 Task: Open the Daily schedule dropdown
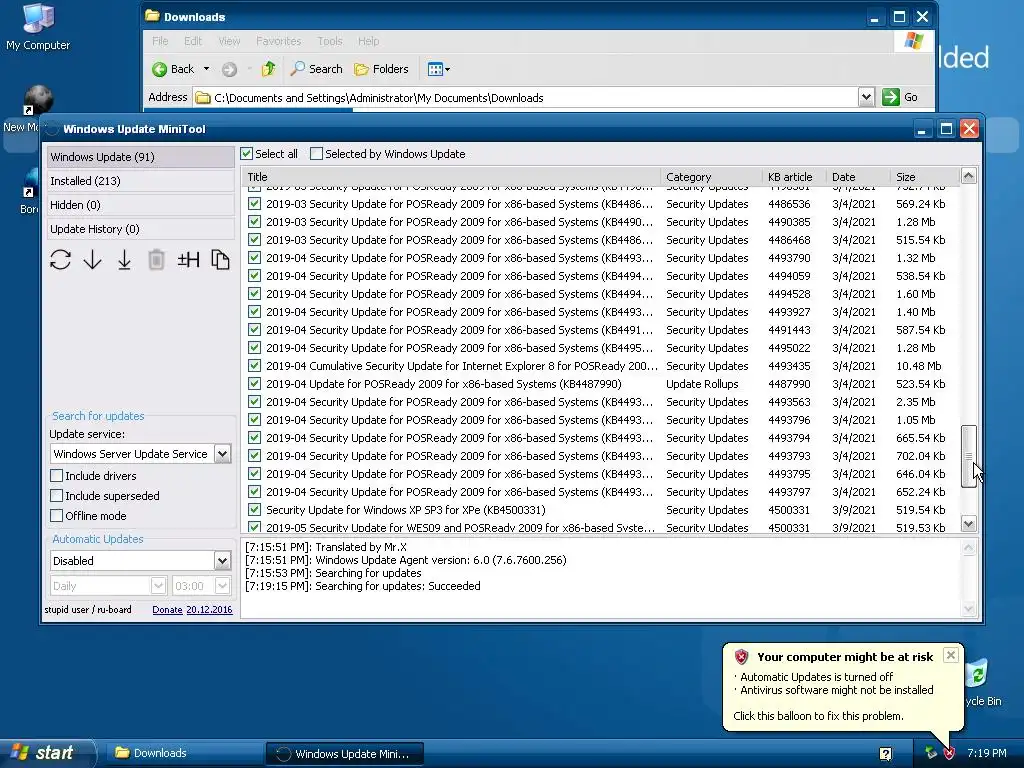(158, 586)
